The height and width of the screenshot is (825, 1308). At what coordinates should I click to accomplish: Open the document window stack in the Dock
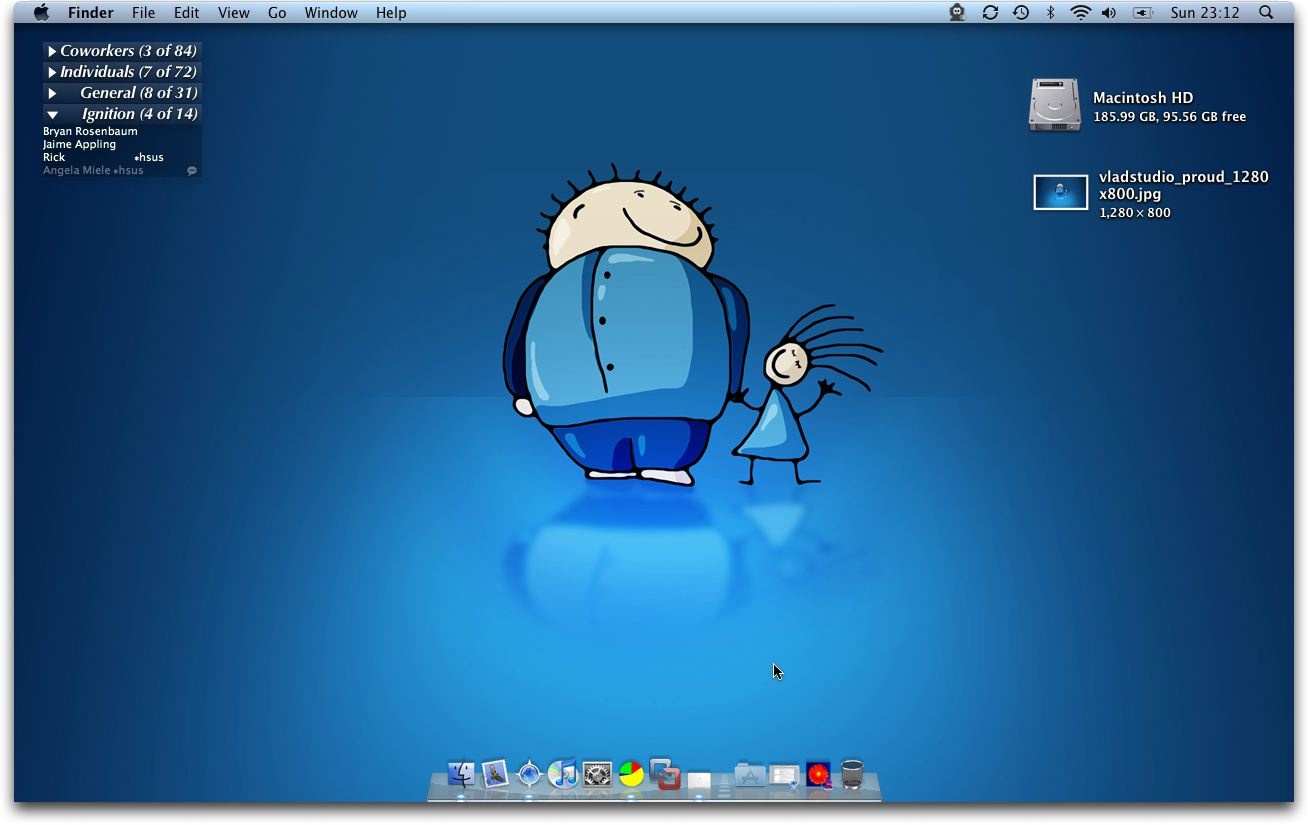(x=784, y=775)
